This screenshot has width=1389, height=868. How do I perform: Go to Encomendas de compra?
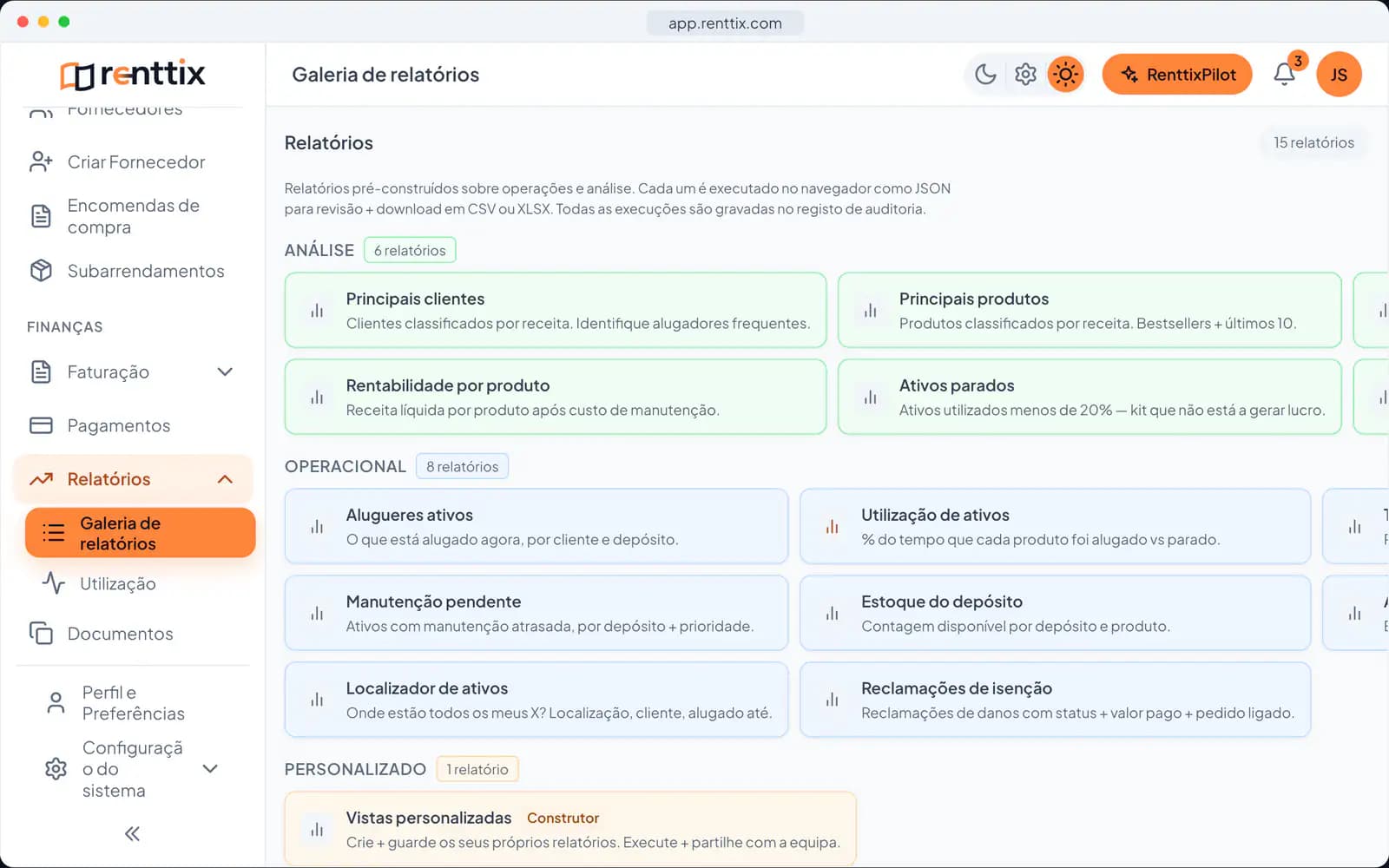(133, 216)
